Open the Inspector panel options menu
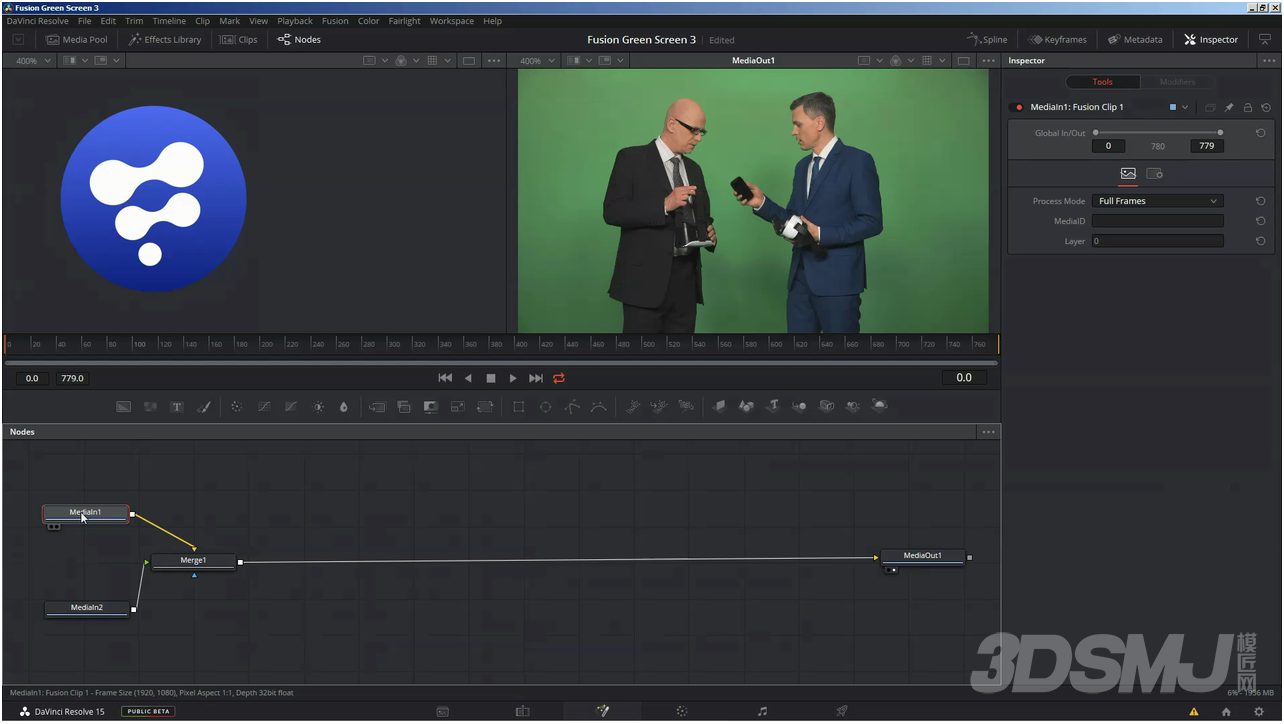The width and height of the screenshot is (1284, 724). [1268, 61]
